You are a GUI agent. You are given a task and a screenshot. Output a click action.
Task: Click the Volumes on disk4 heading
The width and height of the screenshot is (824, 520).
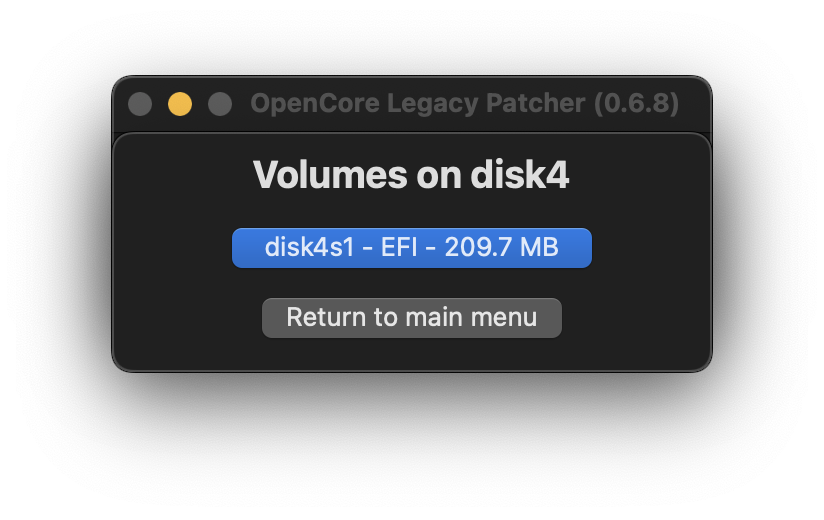pyautogui.click(x=411, y=175)
